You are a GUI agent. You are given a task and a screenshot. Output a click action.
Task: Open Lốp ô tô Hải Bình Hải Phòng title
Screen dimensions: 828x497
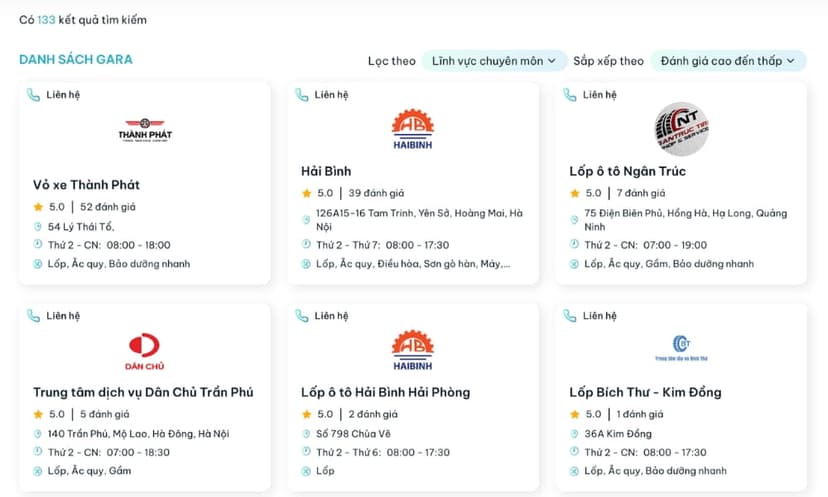tap(385, 392)
